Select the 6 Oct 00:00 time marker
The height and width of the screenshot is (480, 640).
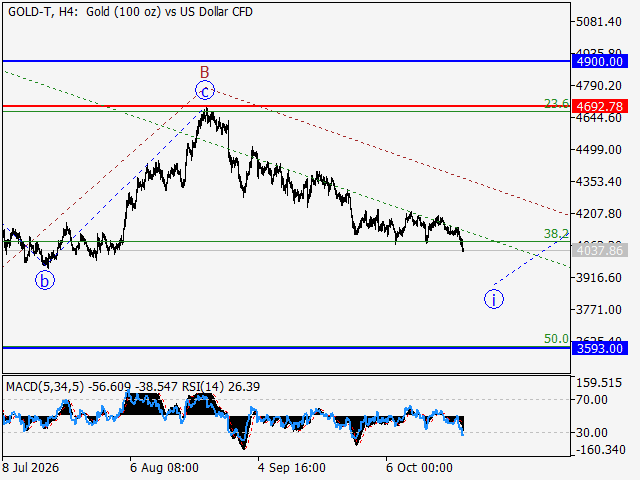(420, 467)
